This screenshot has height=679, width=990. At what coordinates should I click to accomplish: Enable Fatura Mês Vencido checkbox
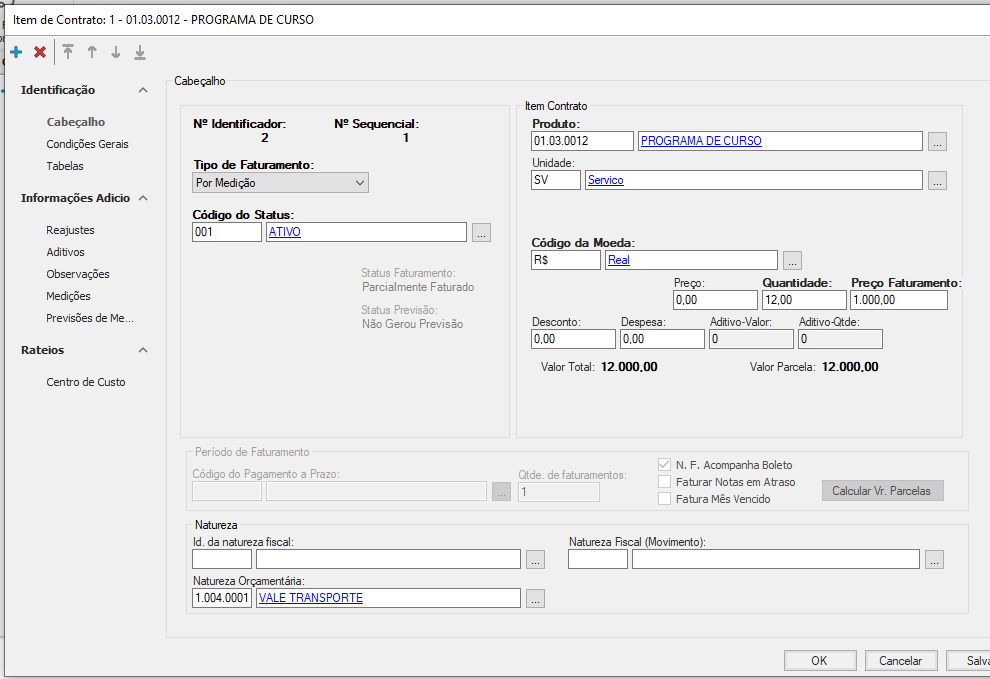point(664,499)
